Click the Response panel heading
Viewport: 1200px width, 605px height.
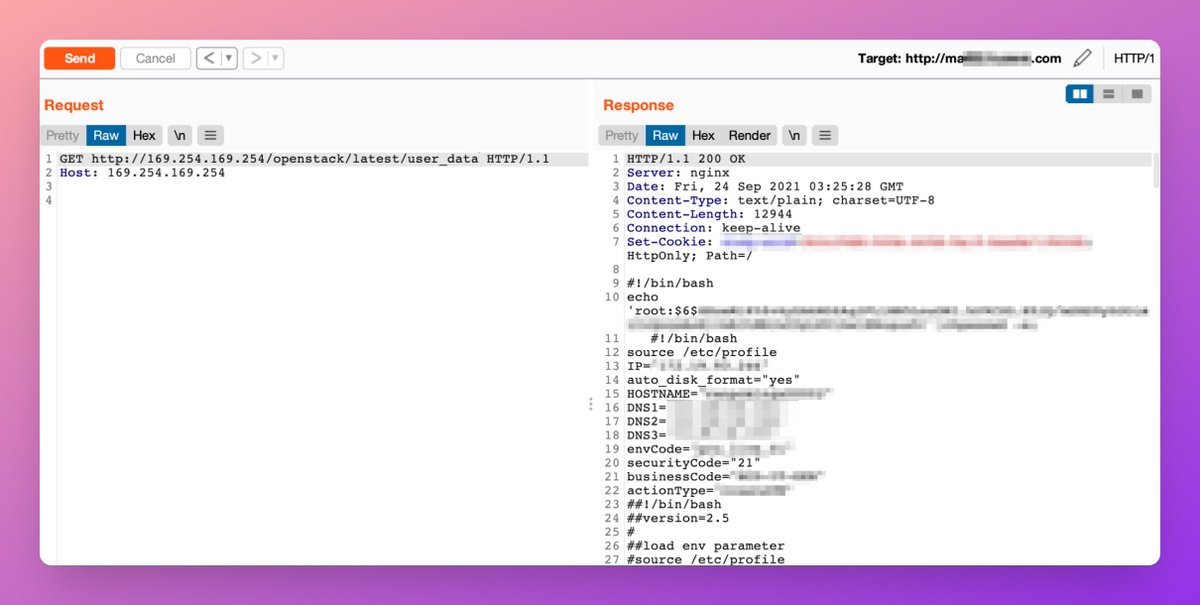pyautogui.click(x=638, y=105)
